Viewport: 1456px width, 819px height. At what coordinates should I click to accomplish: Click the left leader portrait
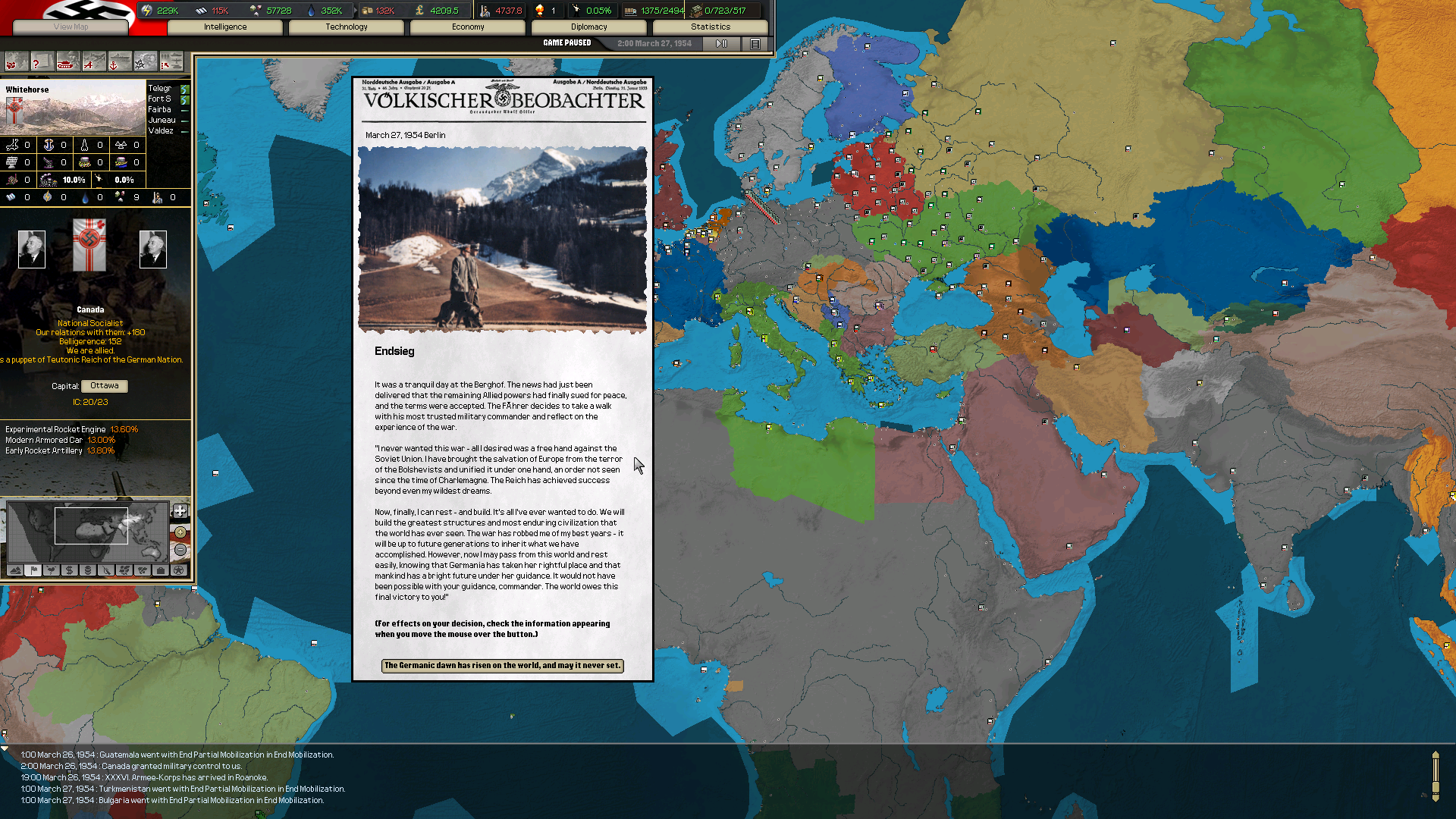[32, 249]
